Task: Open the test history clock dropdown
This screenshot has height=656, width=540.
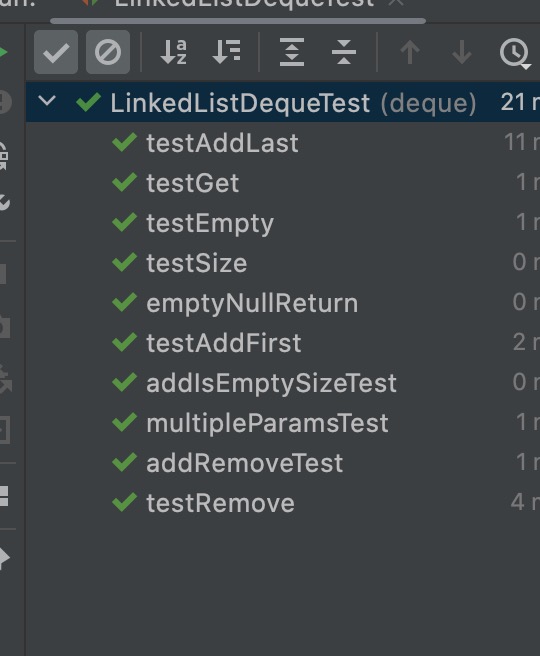Action: coord(515,53)
